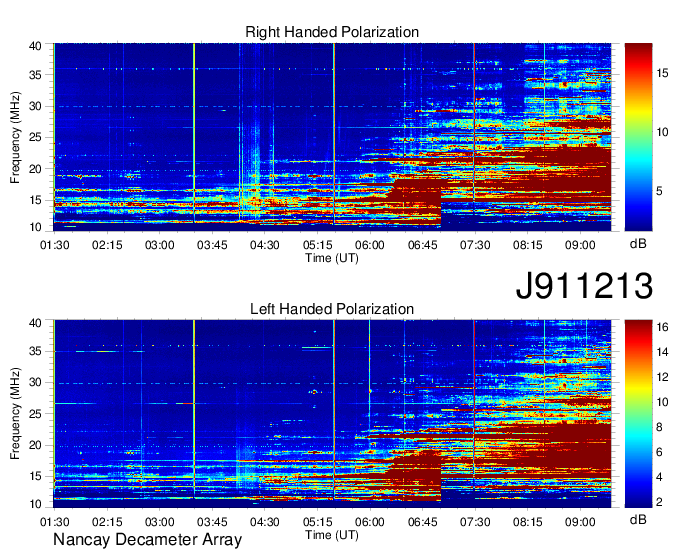Click "15" frequency tick of Left Handed plot
This screenshot has width=680, height=552.
click(35, 476)
